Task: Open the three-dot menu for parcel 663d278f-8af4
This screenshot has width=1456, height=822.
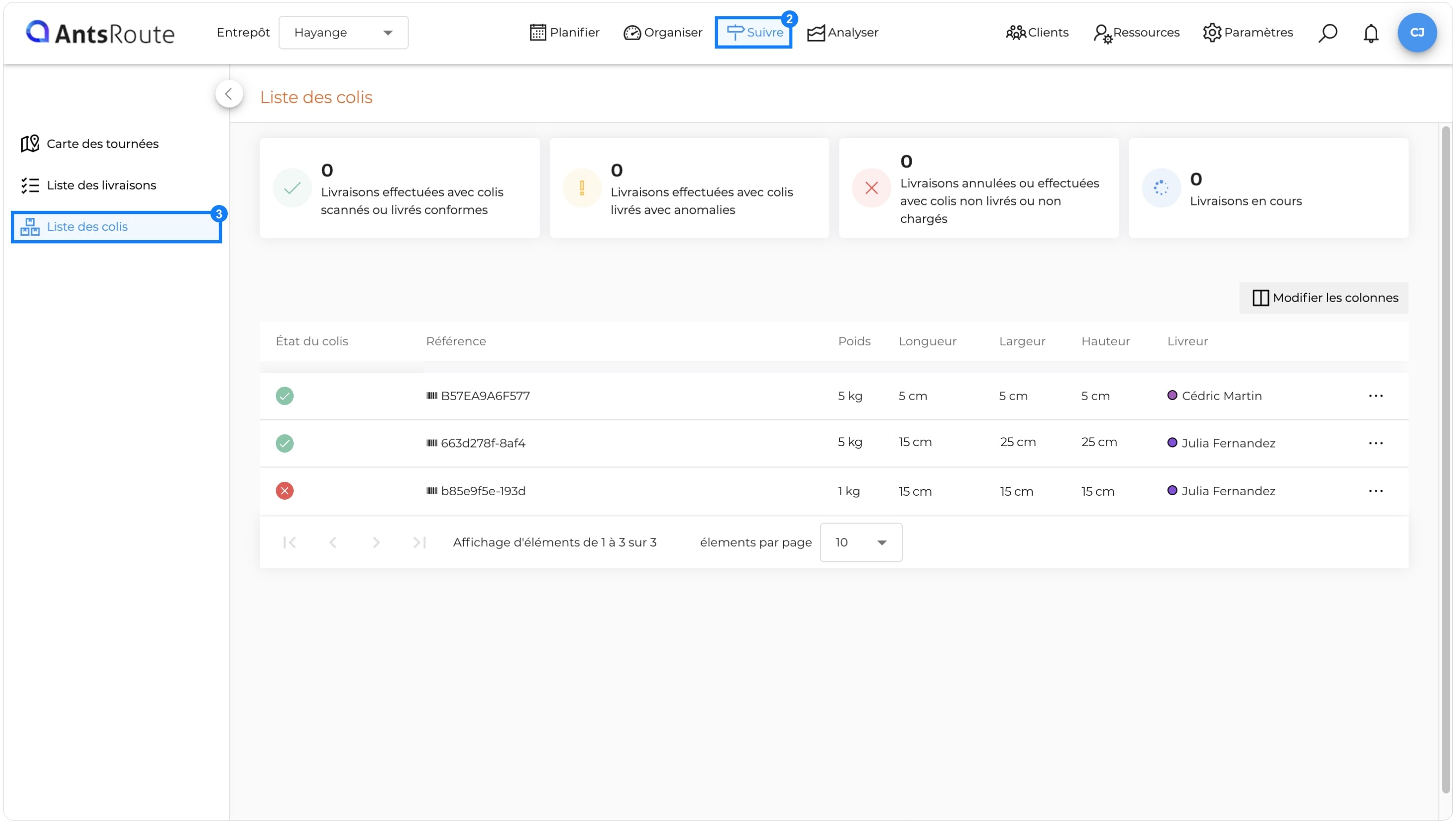Action: [1376, 443]
